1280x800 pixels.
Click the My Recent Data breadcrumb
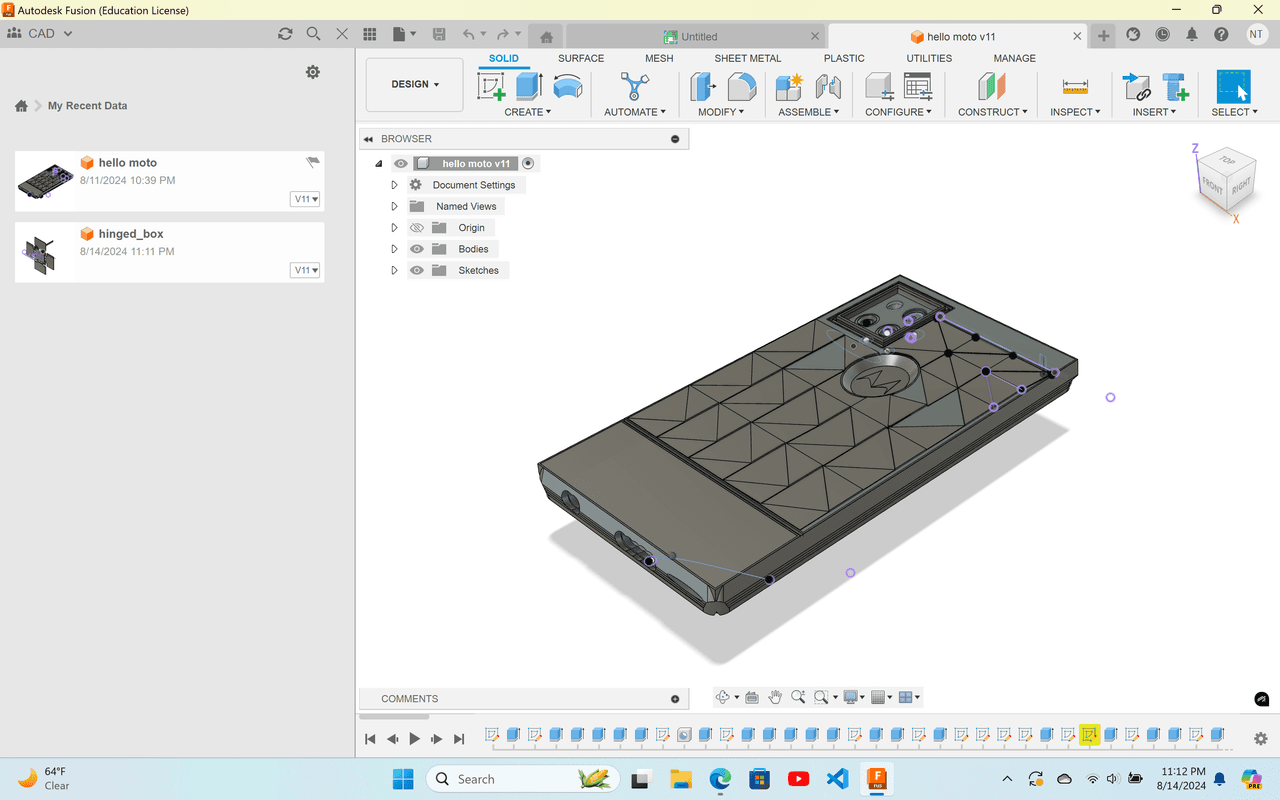87,106
